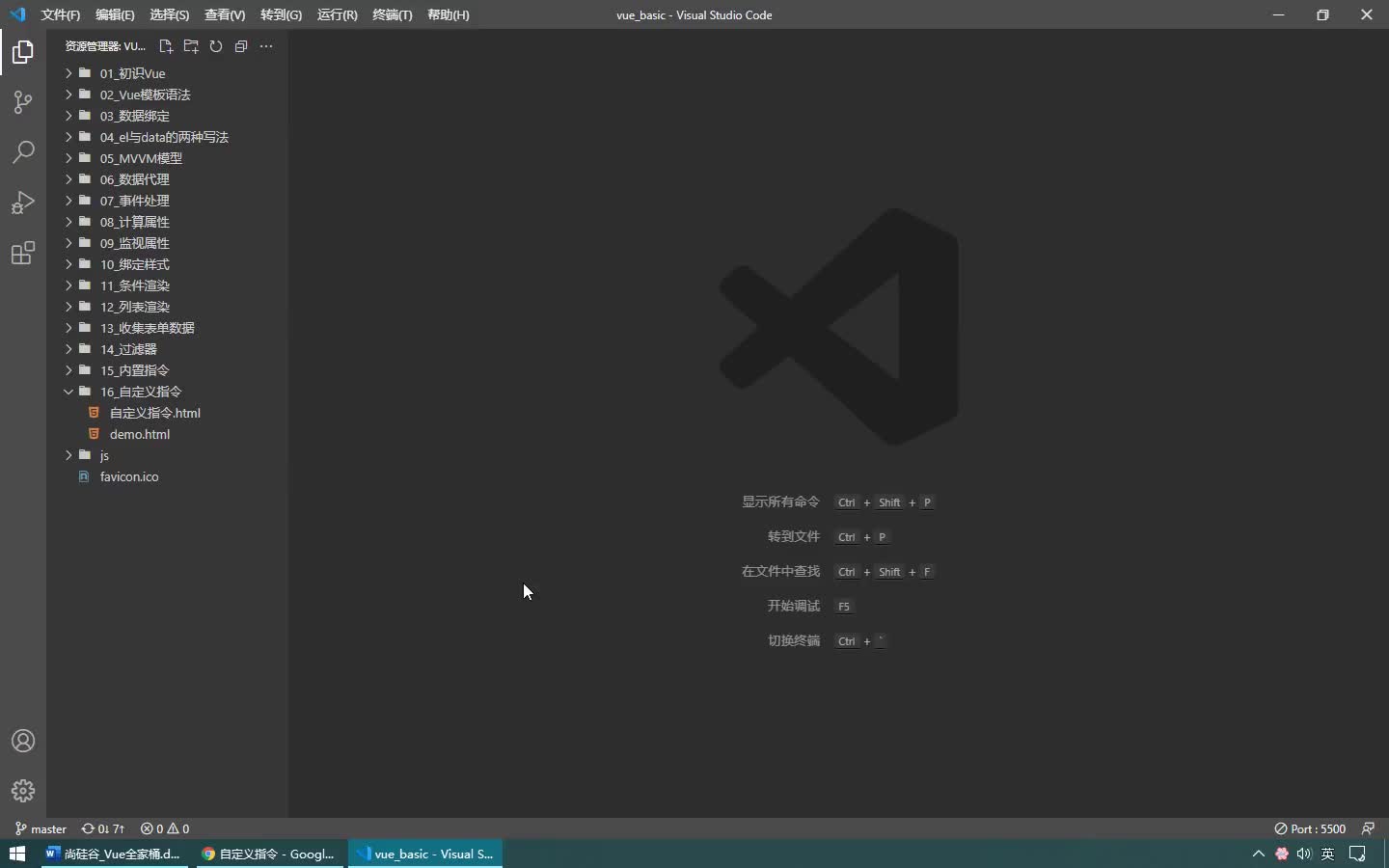This screenshot has width=1389, height=868.
Task: Select the 11_条件渲染 folder
Action: click(168, 285)
